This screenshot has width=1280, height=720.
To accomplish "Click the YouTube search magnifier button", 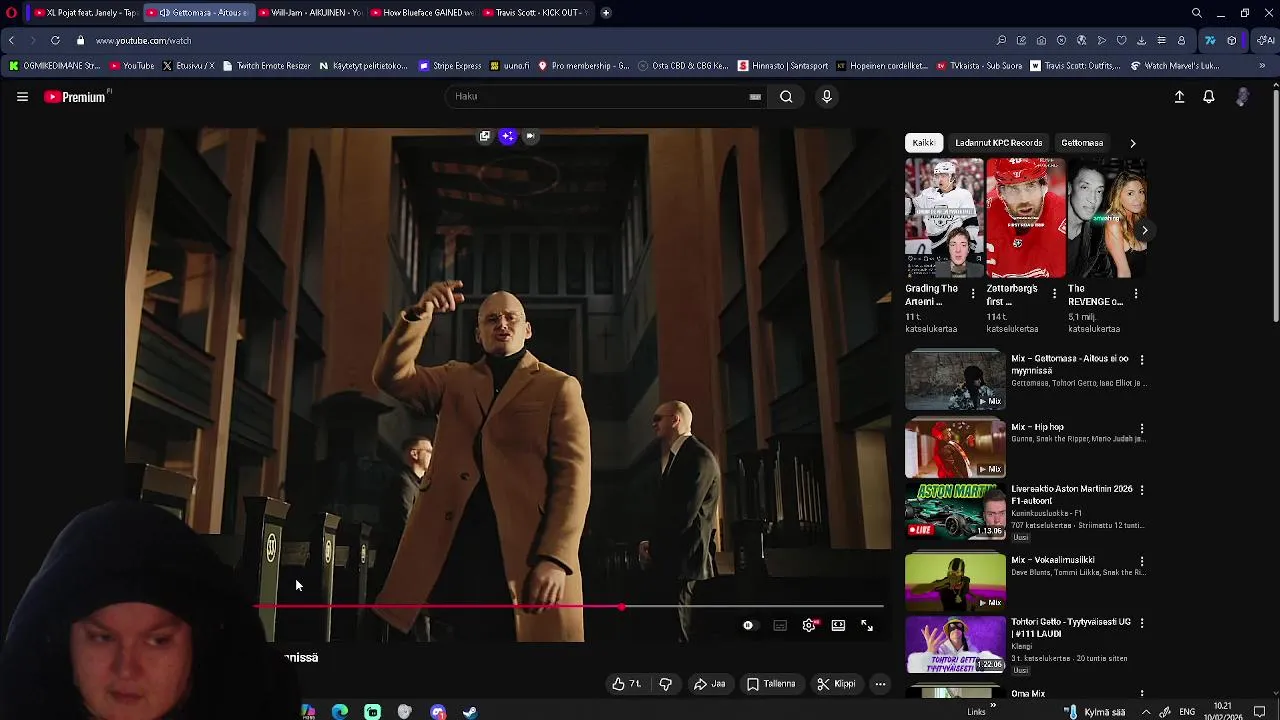I will 786,97.
